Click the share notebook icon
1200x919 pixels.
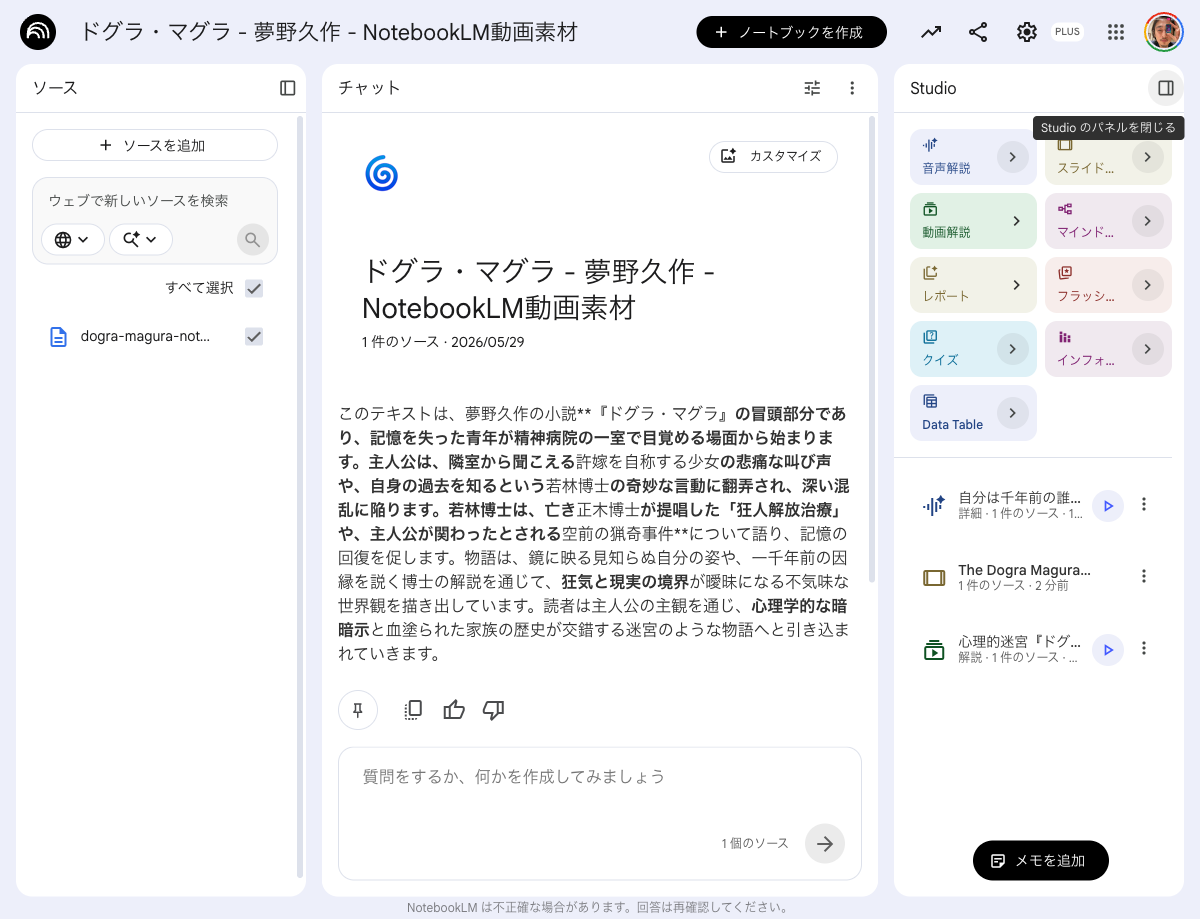(x=978, y=32)
